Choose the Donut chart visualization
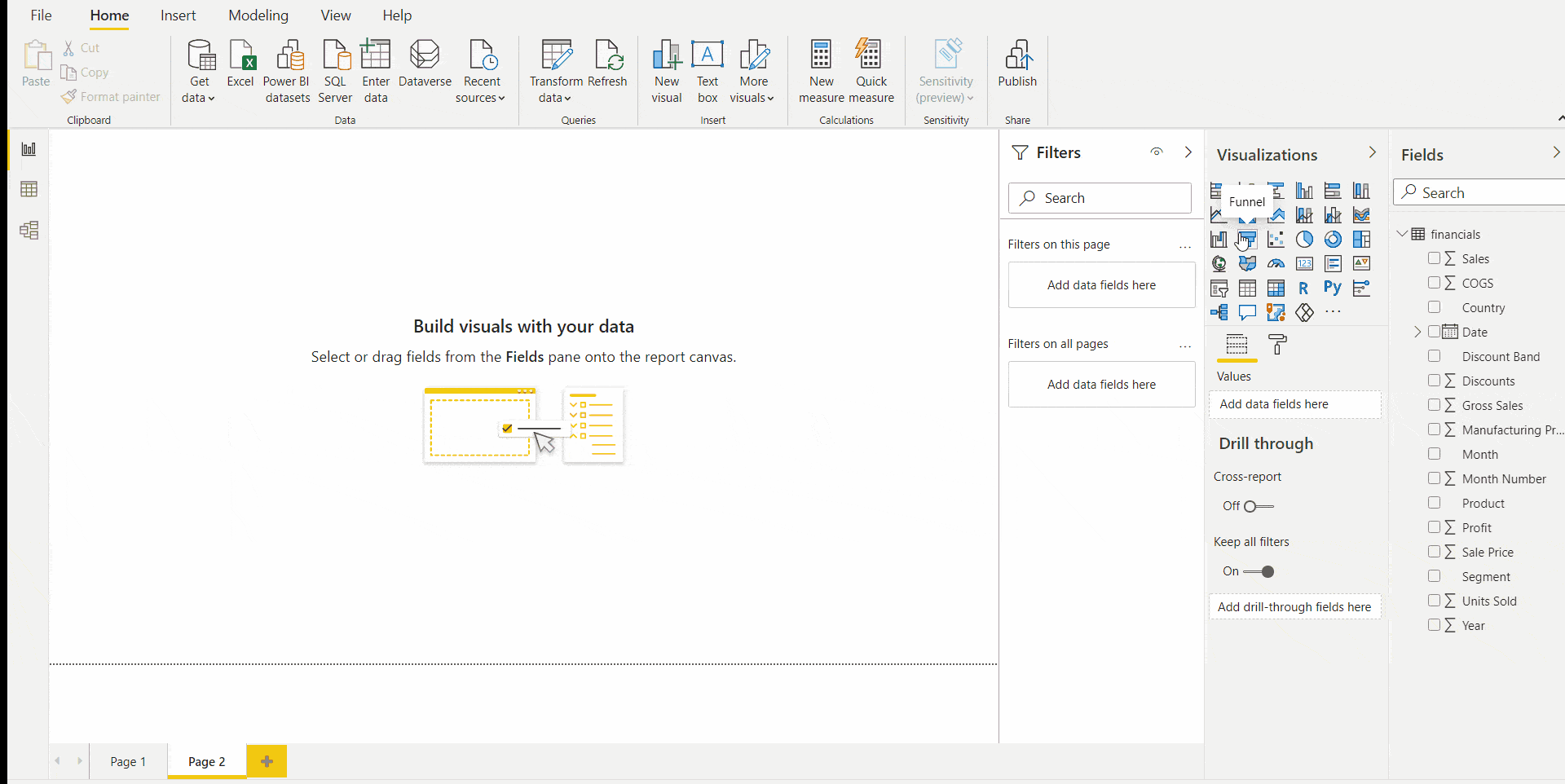 pyautogui.click(x=1333, y=240)
